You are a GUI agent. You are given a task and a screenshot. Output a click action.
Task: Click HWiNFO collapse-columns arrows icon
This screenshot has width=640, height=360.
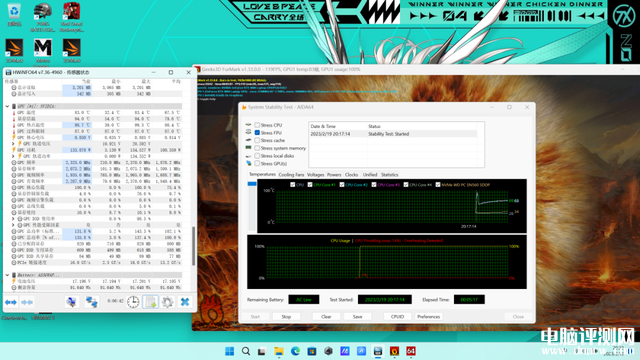click(27, 302)
